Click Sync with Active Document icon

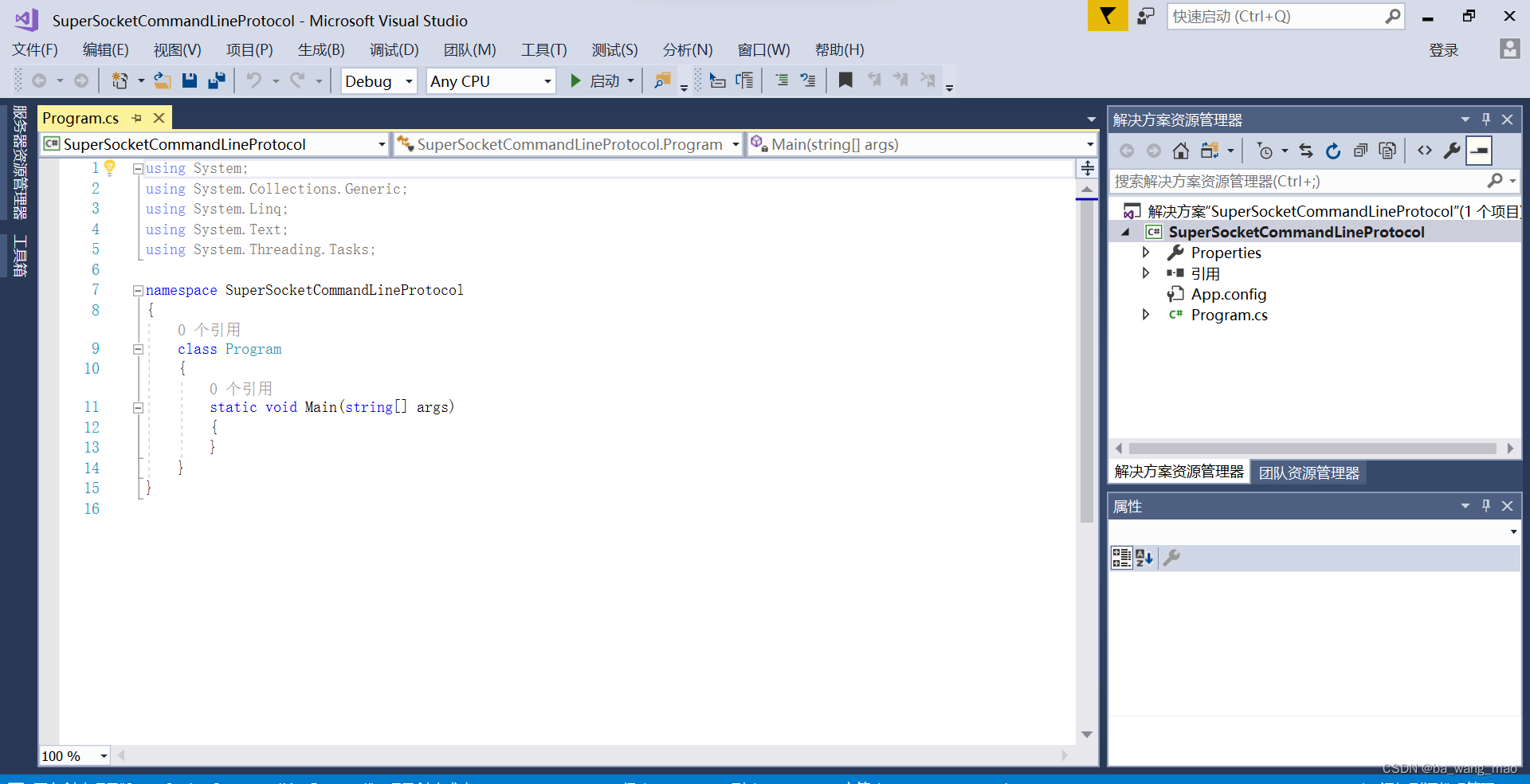pyautogui.click(x=1305, y=151)
